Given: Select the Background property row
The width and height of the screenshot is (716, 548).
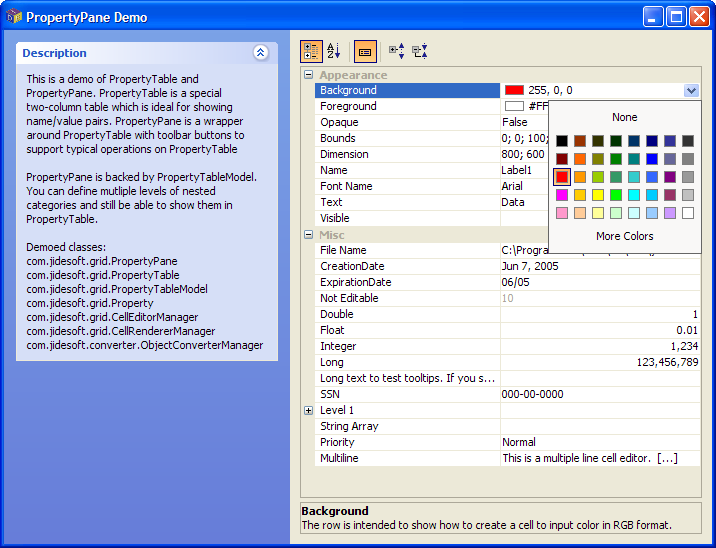Looking at the screenshot, I should 407,90.
